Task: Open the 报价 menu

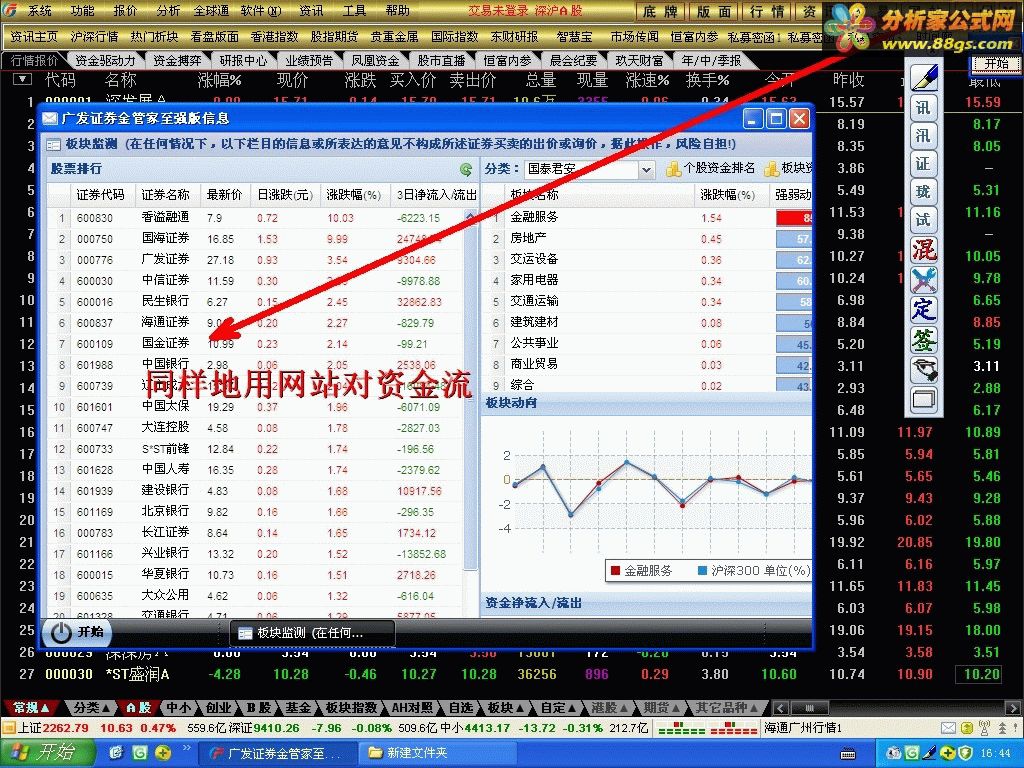Action: pyautogui.click(x=125, y=10)
